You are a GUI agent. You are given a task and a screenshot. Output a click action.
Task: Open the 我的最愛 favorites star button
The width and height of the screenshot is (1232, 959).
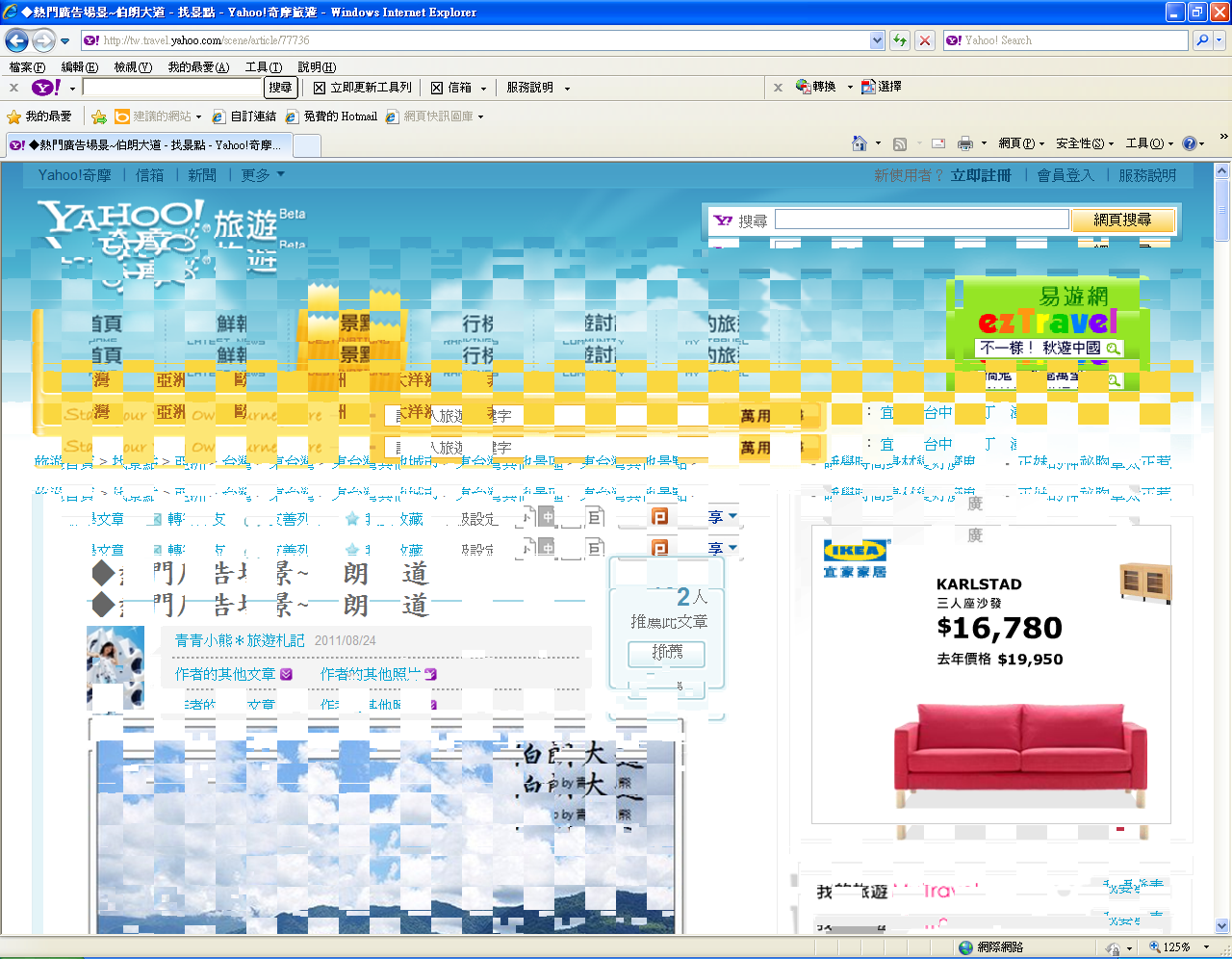coord(39,117)
